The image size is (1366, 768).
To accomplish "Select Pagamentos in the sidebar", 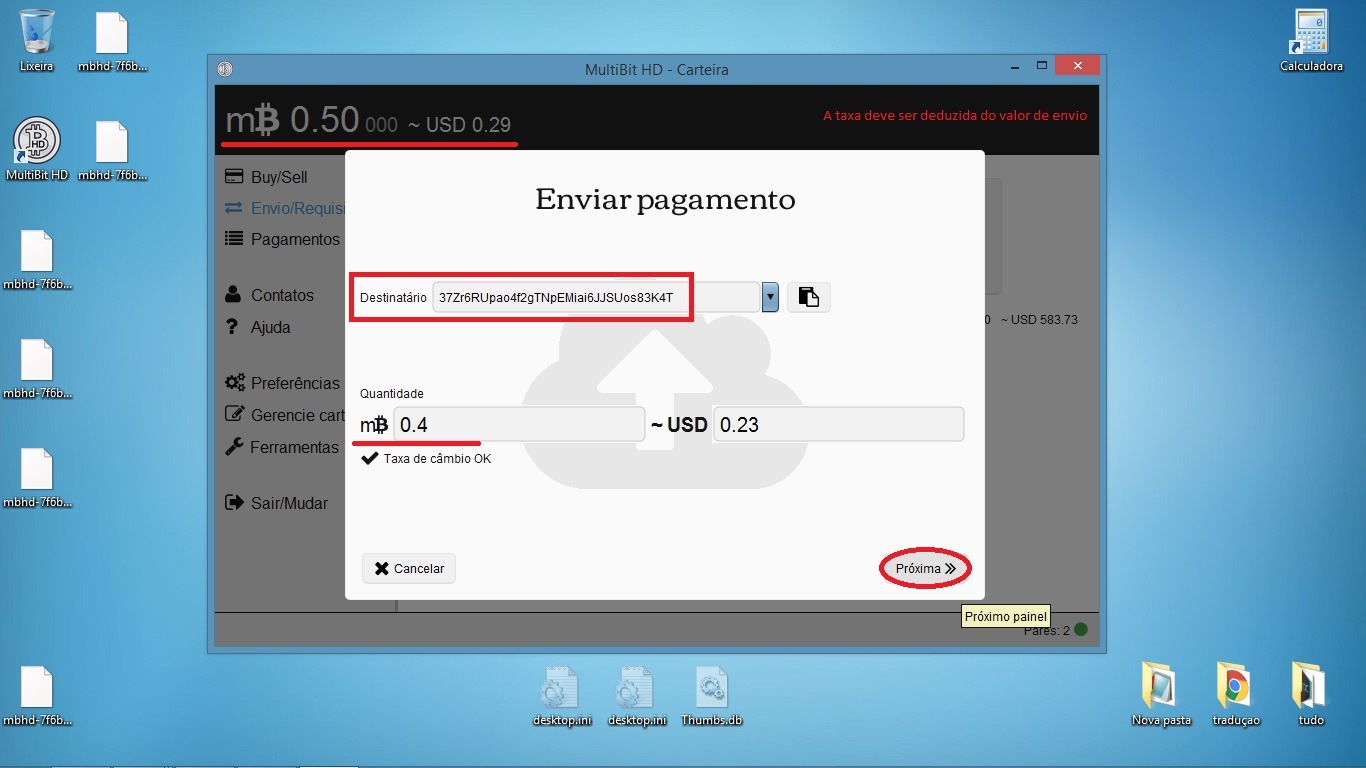I will [295, 239].
